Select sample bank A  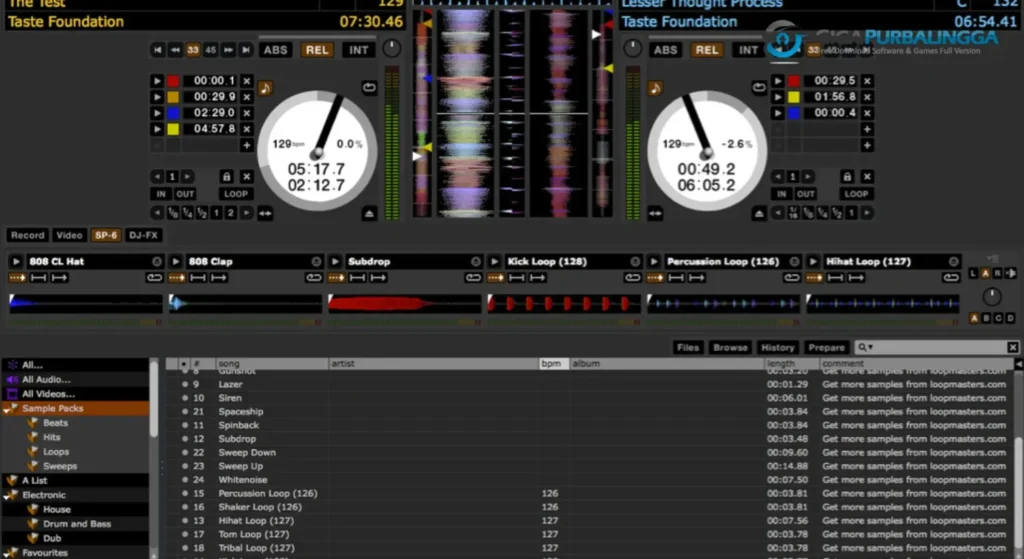pos(974,318)
